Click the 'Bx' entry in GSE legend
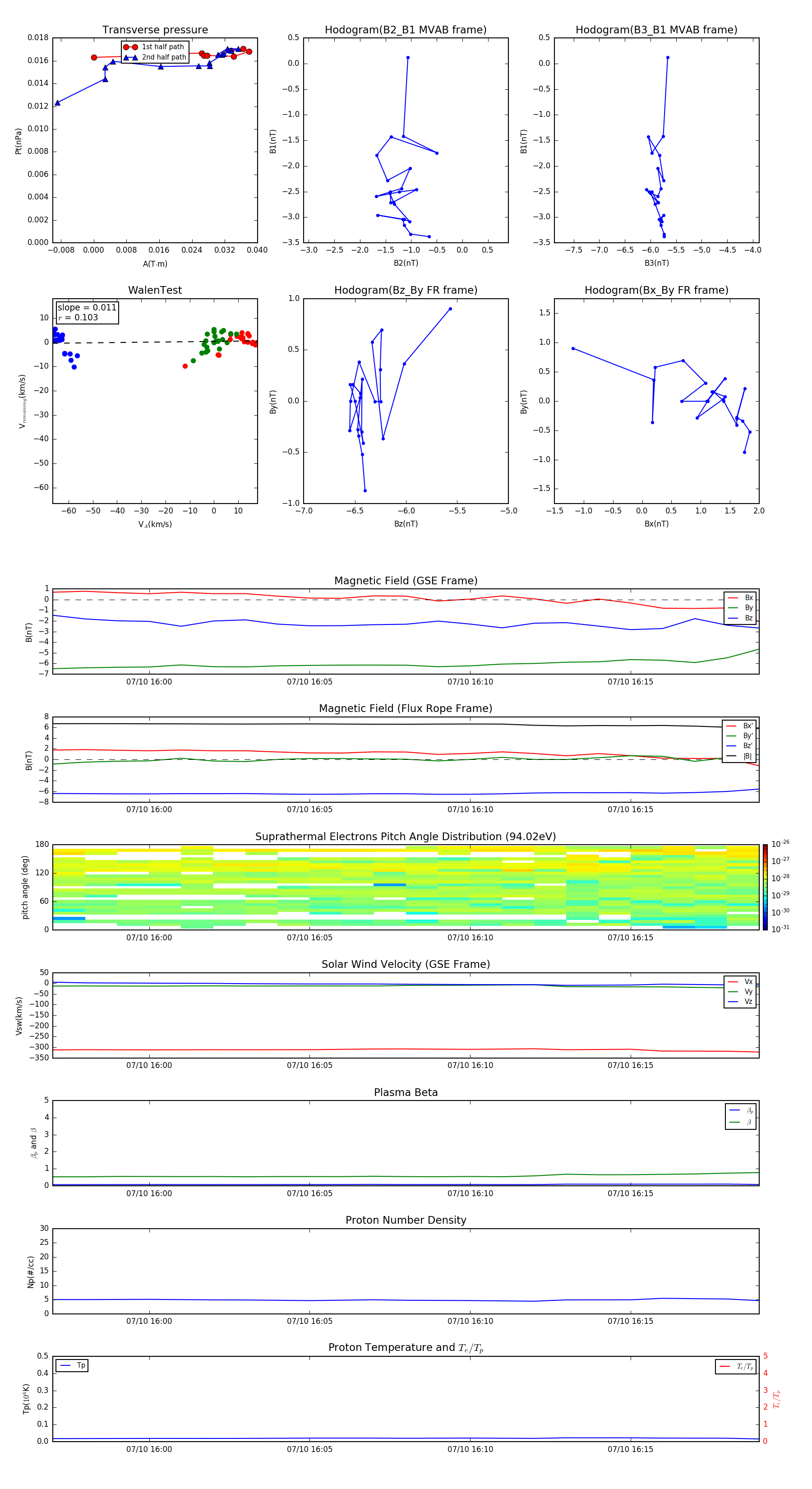812x1489 pixels. pos(740,598)
